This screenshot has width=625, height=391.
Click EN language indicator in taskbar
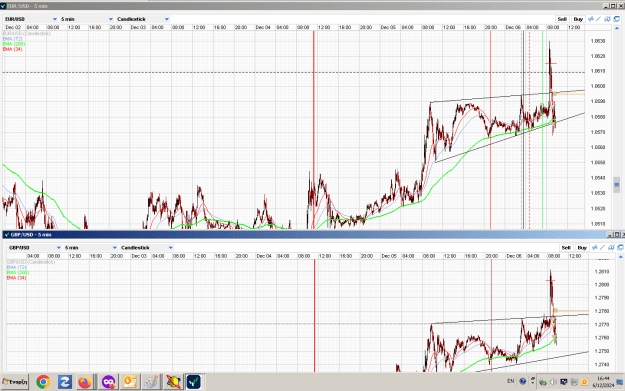pos(511,381)
